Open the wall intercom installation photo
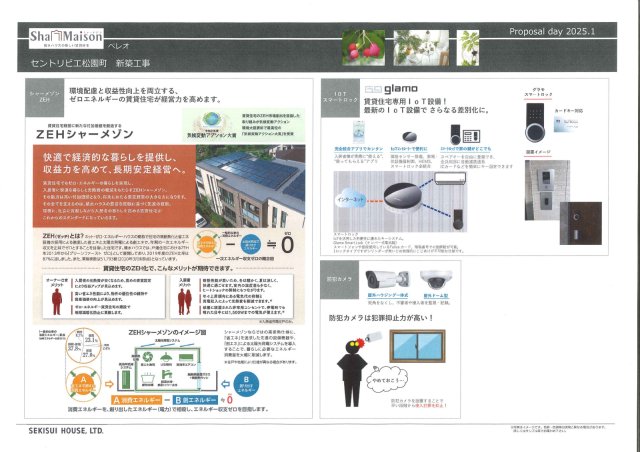640x452 pixels. point(547,190)
